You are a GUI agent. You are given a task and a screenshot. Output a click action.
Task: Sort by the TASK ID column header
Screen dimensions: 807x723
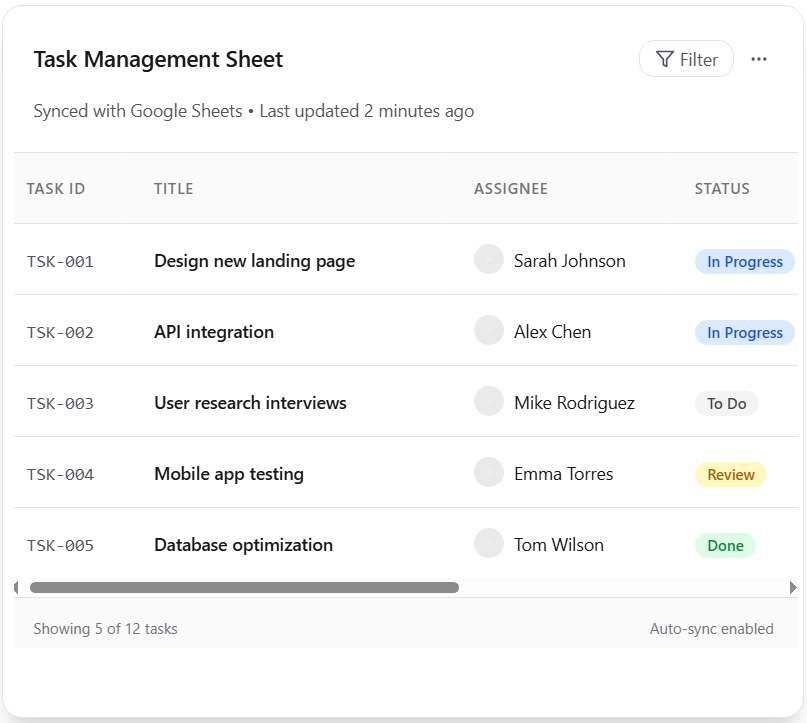(x=56, y=189)
